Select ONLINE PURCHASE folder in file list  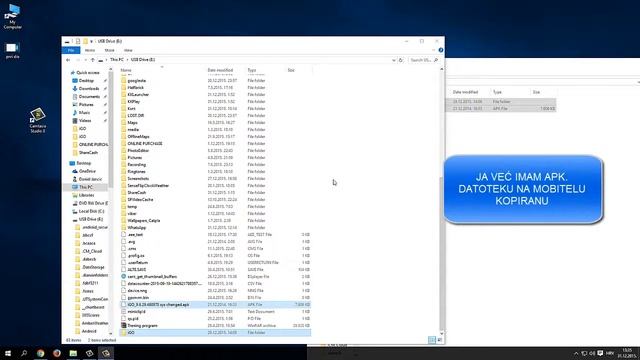145,144
